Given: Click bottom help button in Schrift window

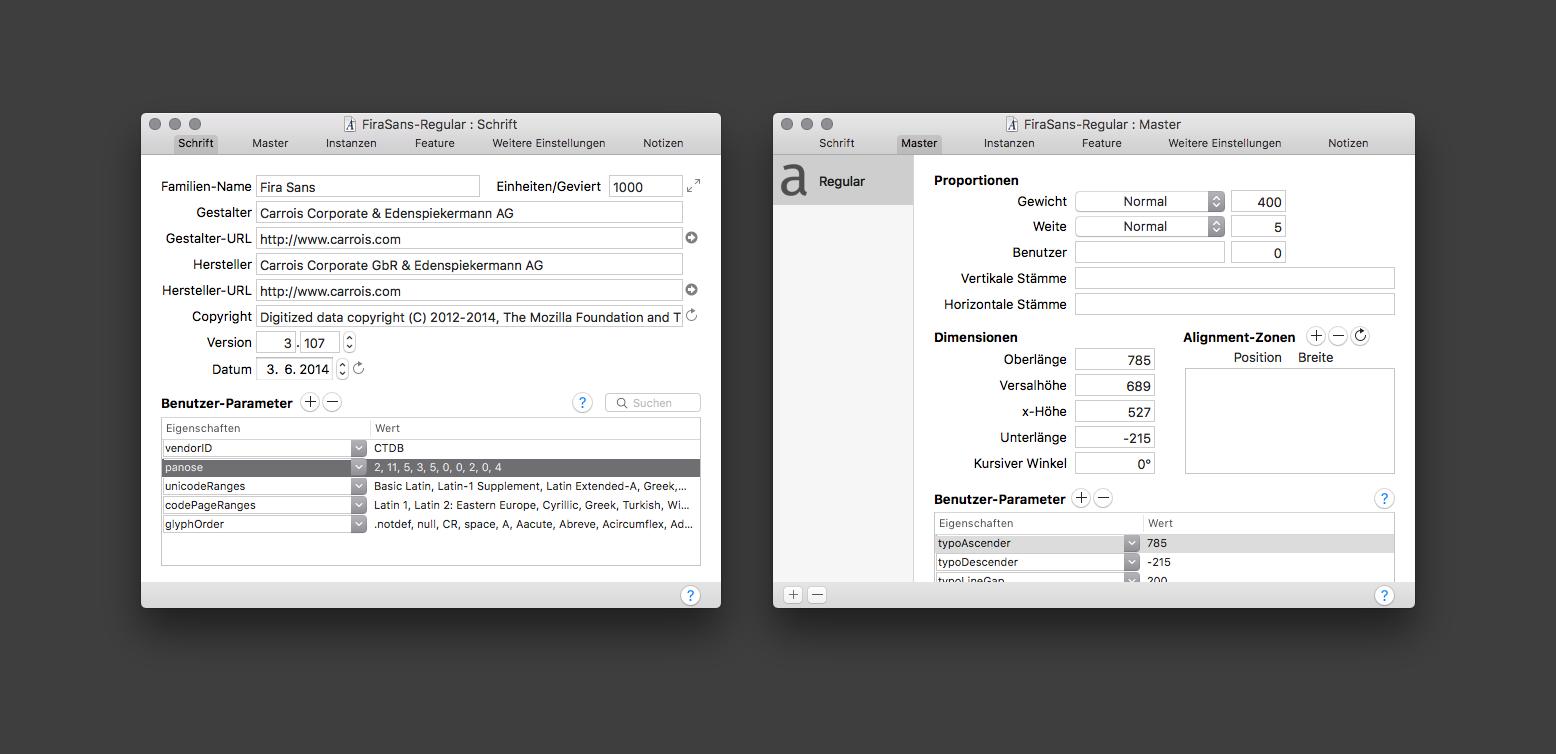Looking at the screenshot, I should tap(690, 595).
